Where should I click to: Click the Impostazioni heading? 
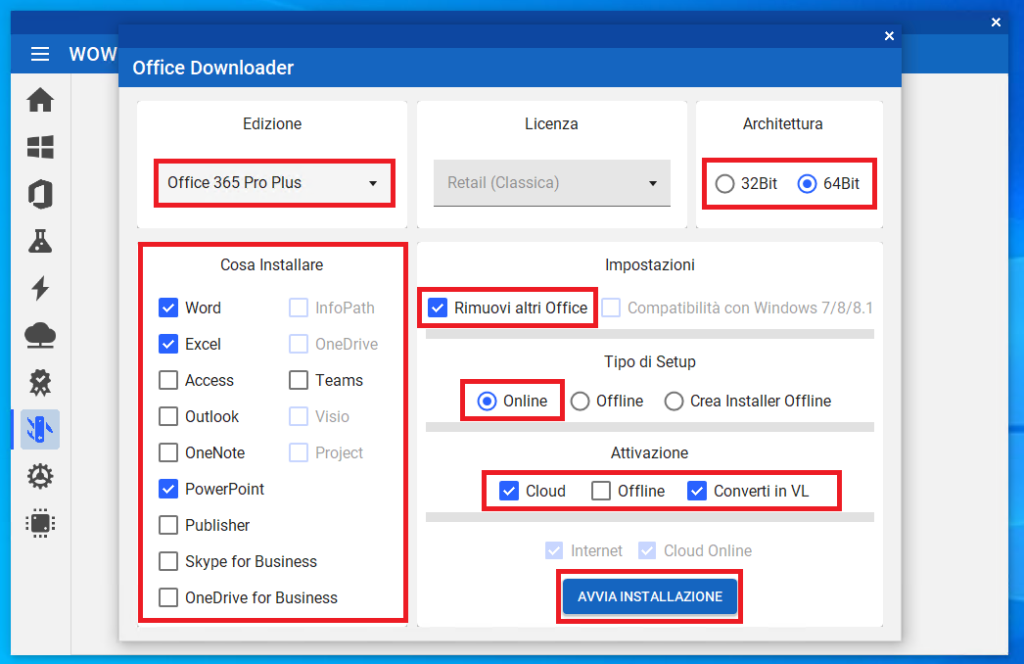pos(650,265)
